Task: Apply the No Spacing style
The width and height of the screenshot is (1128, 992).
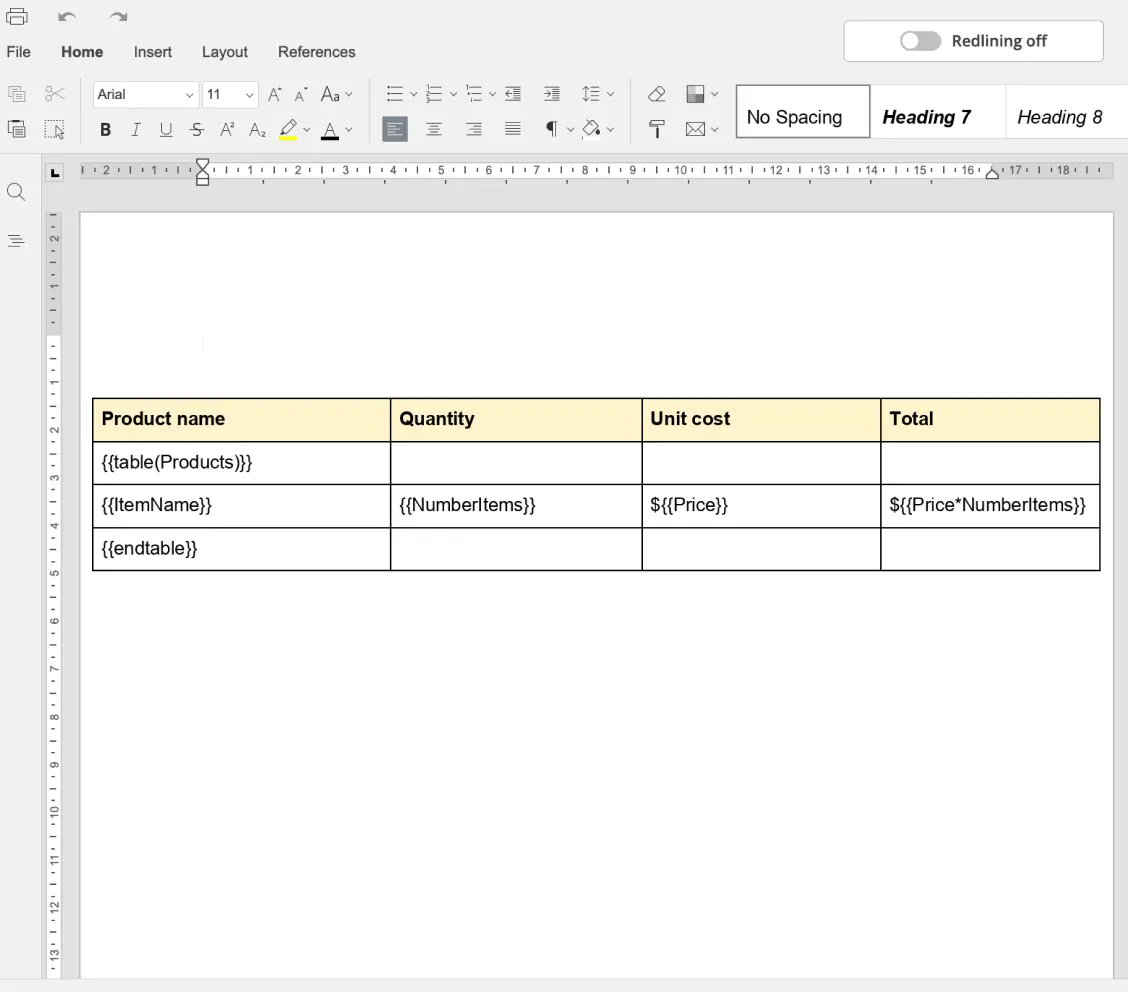Action: click(x=801, y=116)
